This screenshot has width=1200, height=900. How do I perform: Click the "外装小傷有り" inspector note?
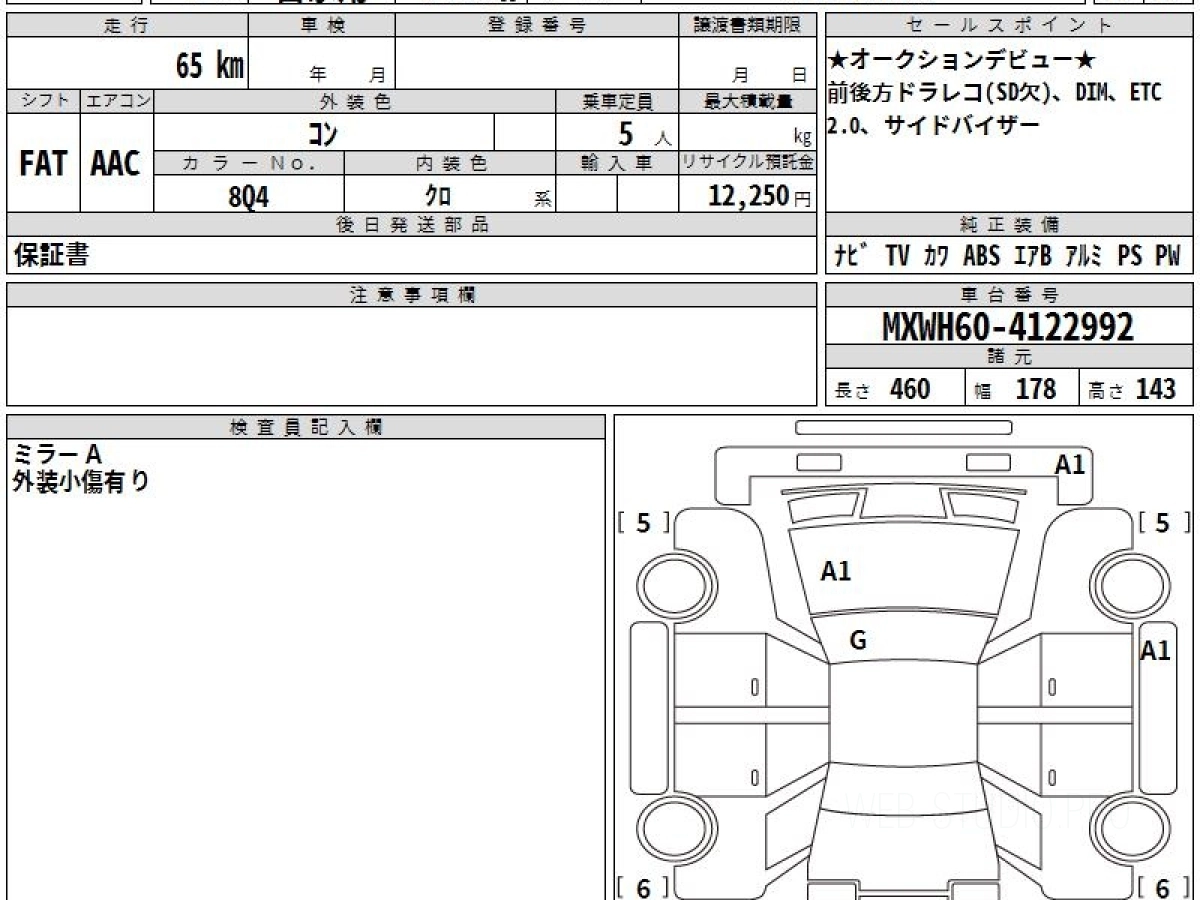coord(81,481)
